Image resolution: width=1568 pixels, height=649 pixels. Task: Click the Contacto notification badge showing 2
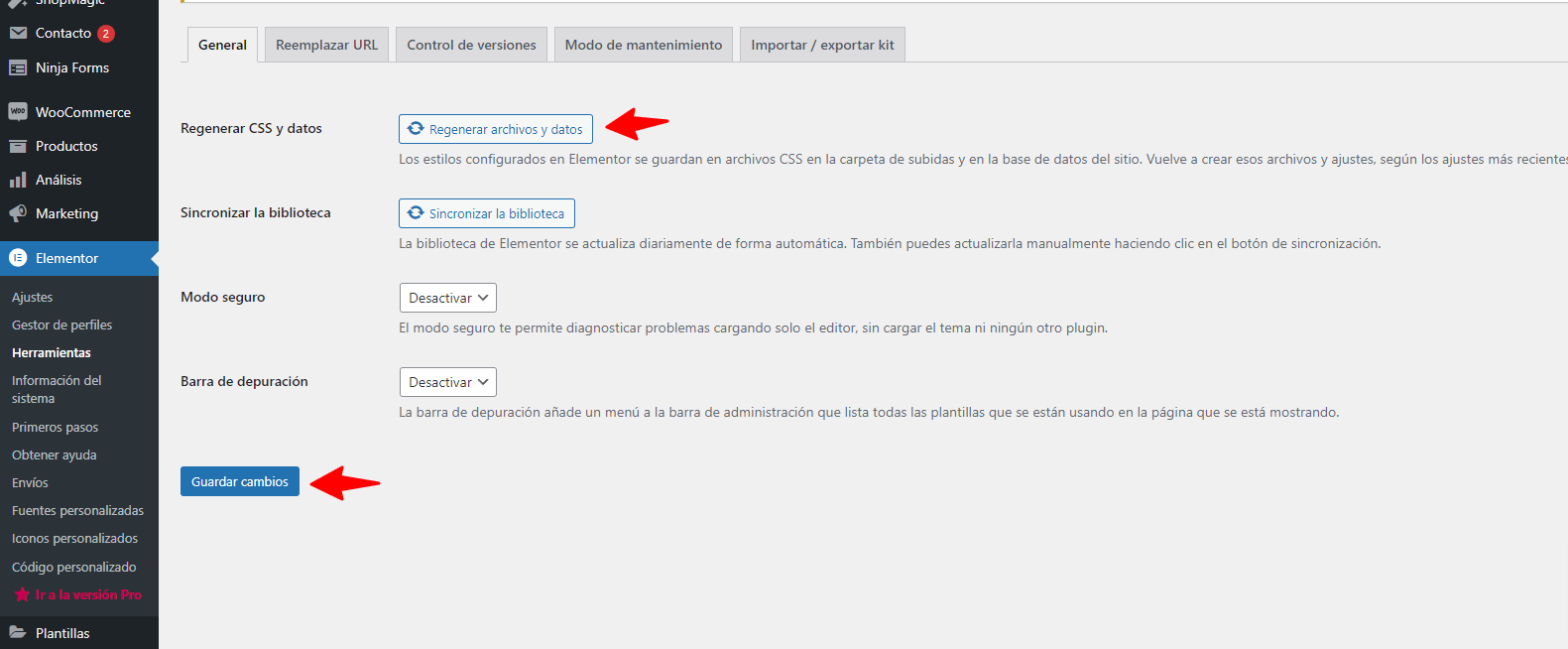pos(106,34)
